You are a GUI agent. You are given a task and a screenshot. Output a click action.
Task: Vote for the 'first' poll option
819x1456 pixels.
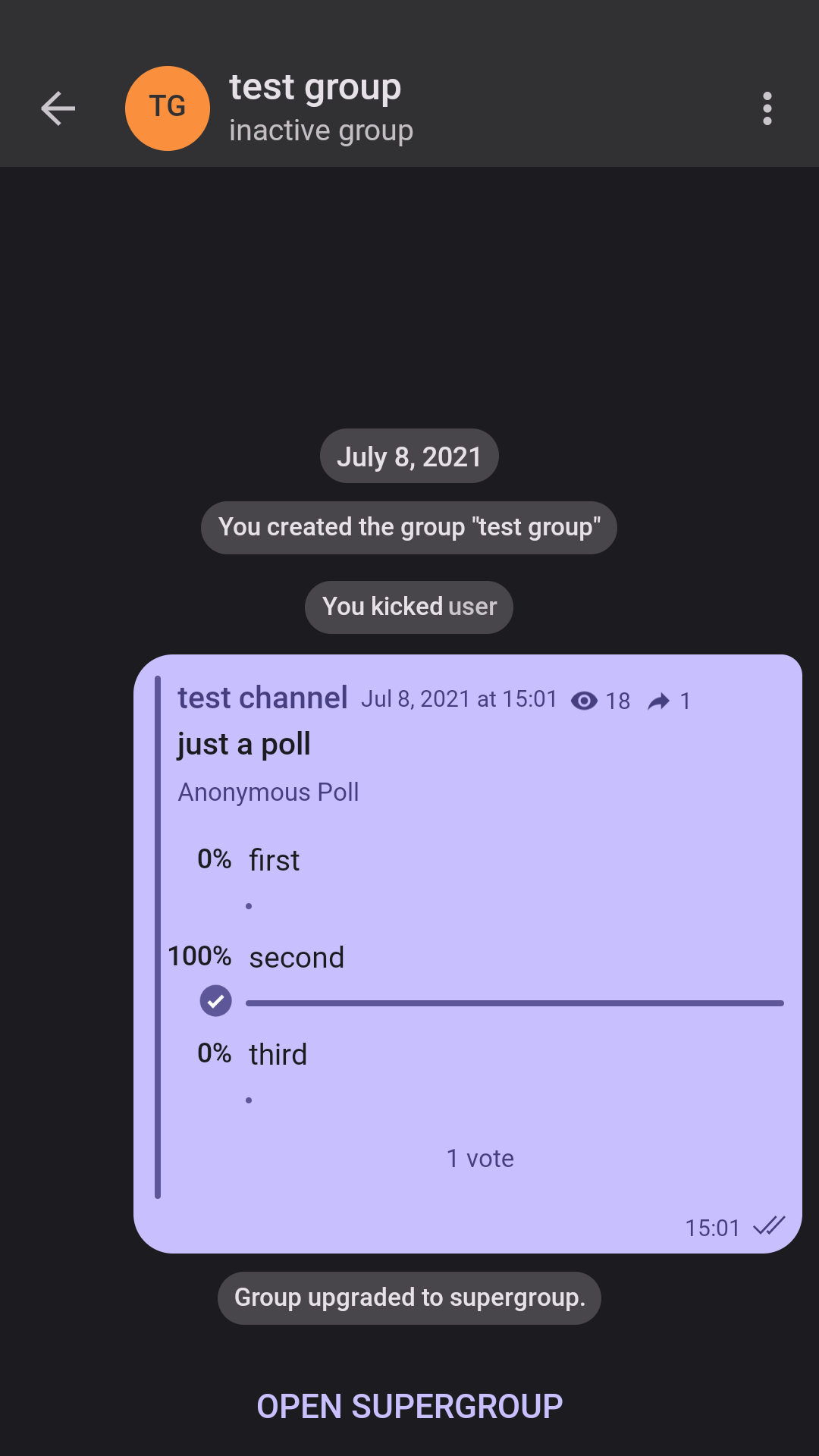point(273,859)
